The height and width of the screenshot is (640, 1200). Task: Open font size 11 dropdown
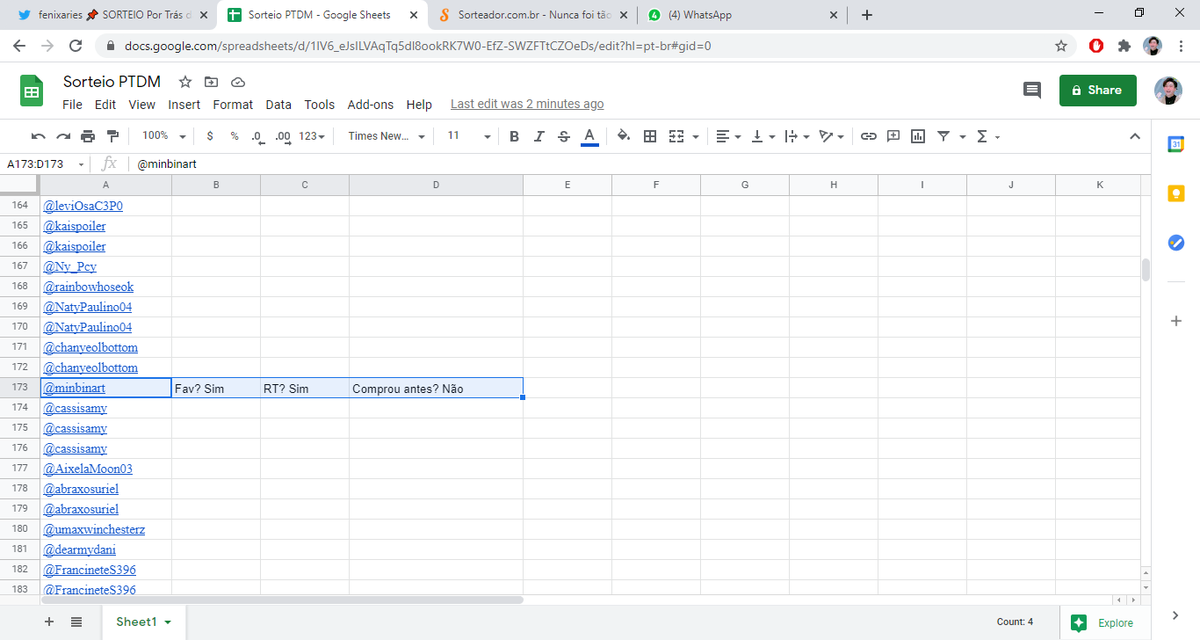(469, 136)
